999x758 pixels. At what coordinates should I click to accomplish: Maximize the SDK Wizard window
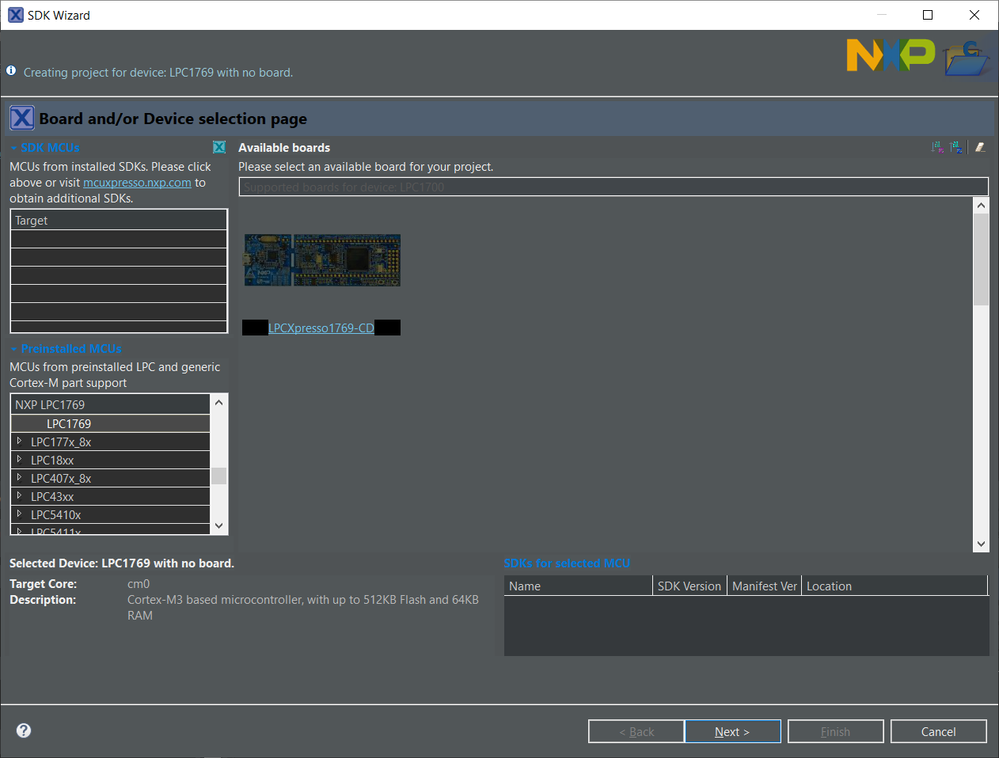point(928,15)
